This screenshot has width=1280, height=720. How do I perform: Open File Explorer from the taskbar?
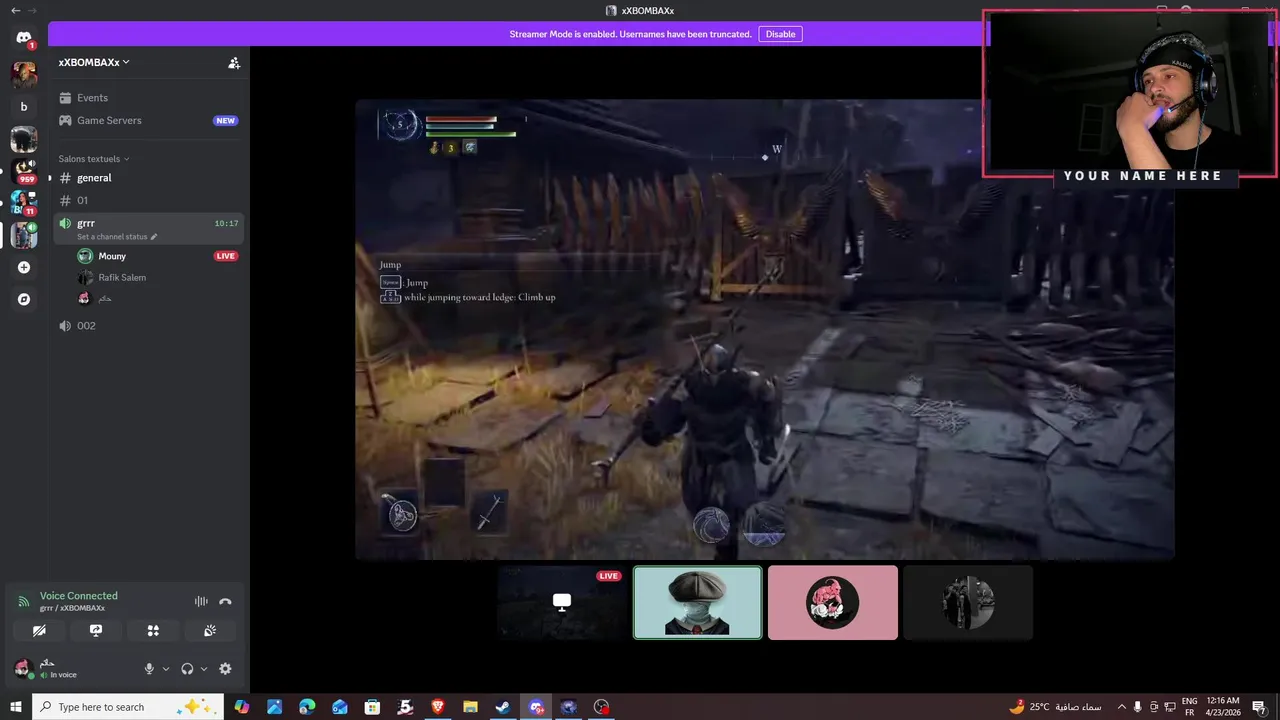[471, 707]
